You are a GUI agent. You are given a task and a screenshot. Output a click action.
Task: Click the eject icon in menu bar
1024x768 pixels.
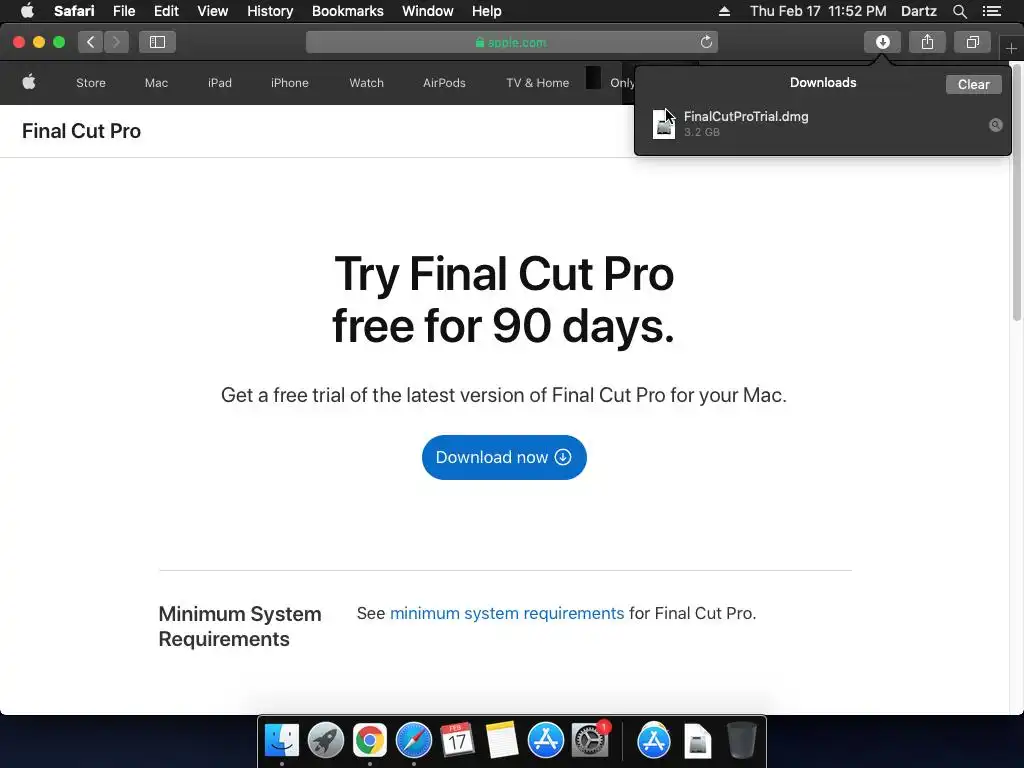pos(724,11)
